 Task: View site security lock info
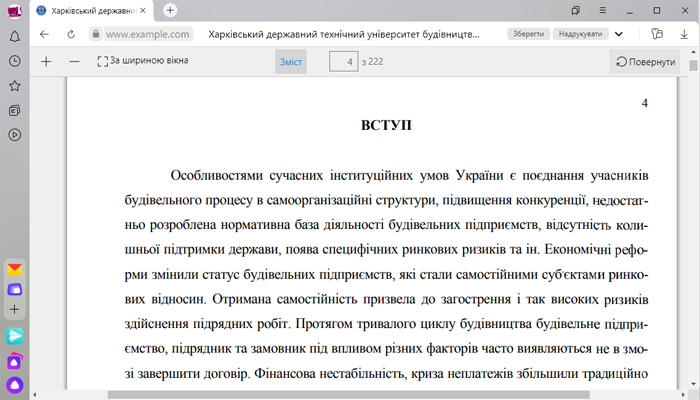point(96,34)
